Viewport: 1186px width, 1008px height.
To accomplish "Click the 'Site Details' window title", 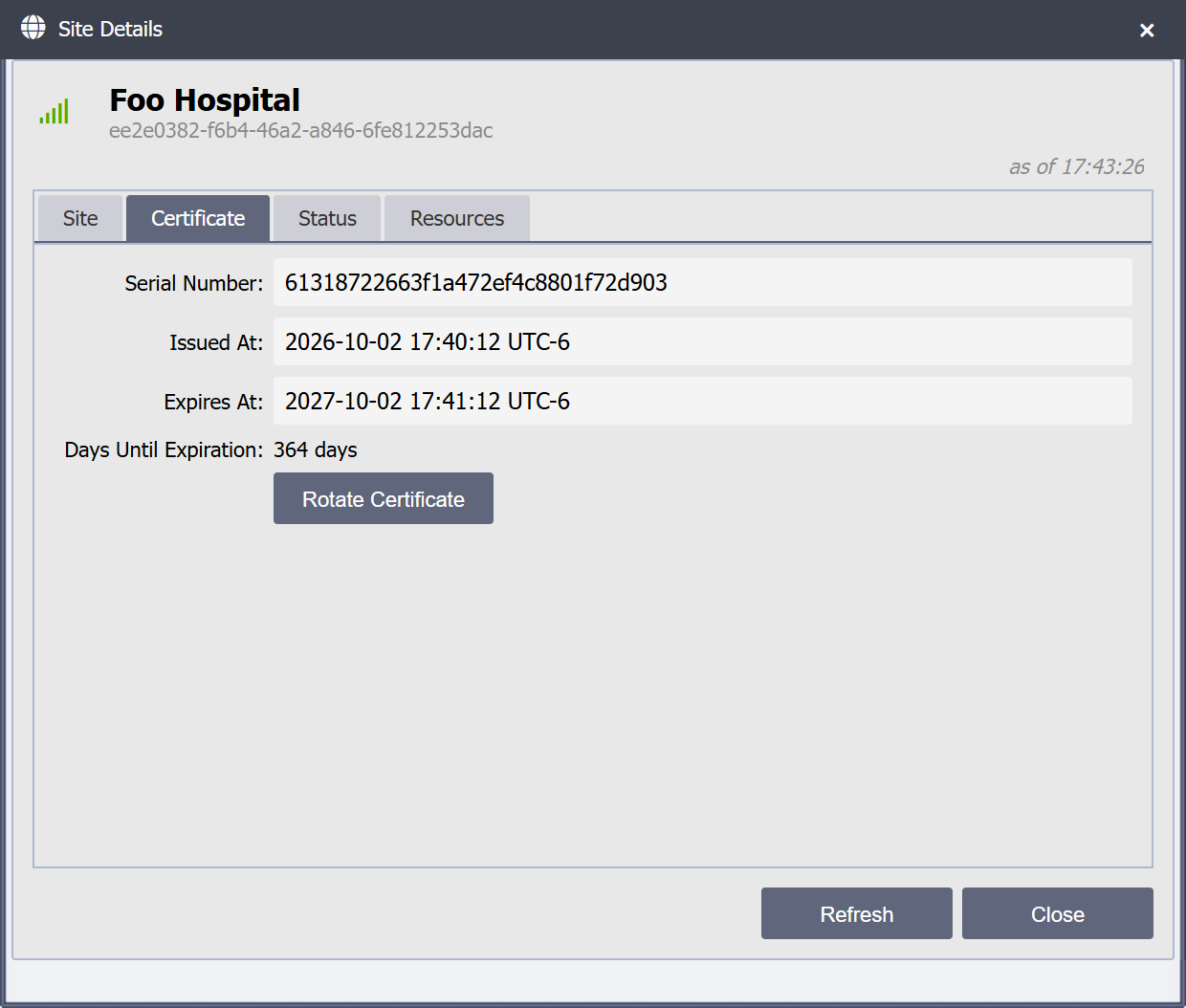I will [x=110, y=29].
